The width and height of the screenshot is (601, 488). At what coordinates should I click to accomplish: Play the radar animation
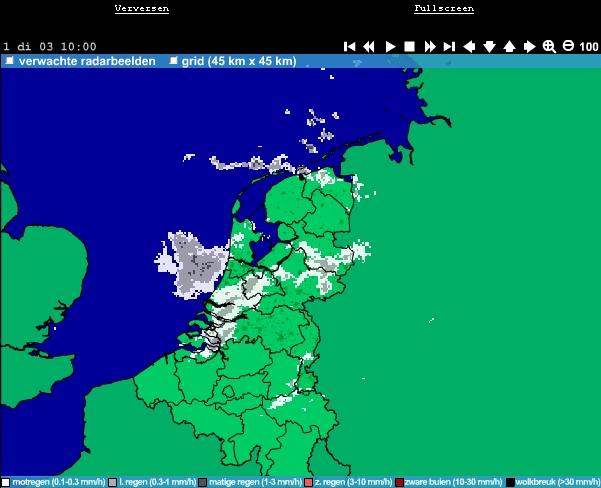(x=390, y=47)
